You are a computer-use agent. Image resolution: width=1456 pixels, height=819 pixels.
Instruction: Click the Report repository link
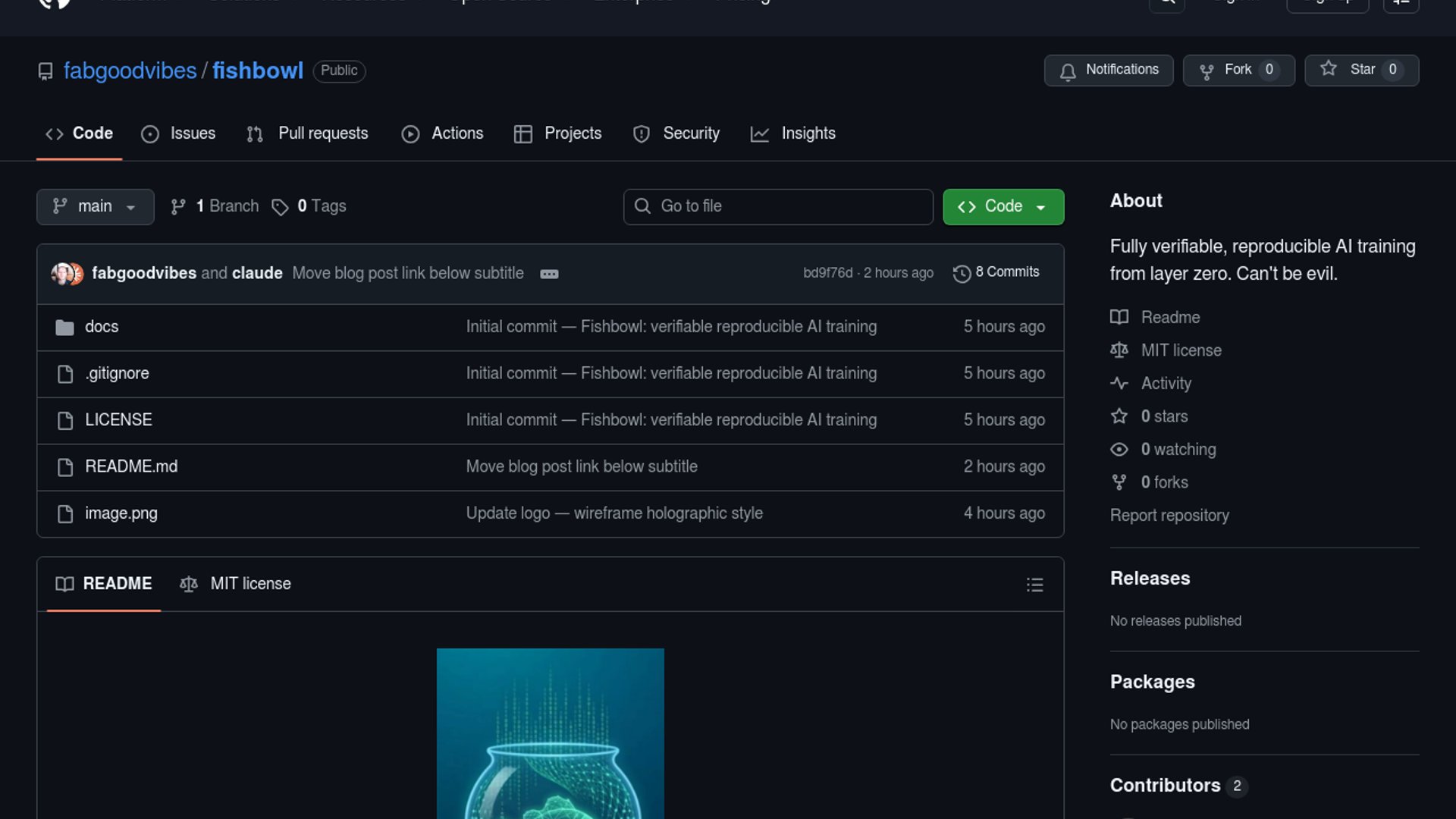[x=1169, y=516]
